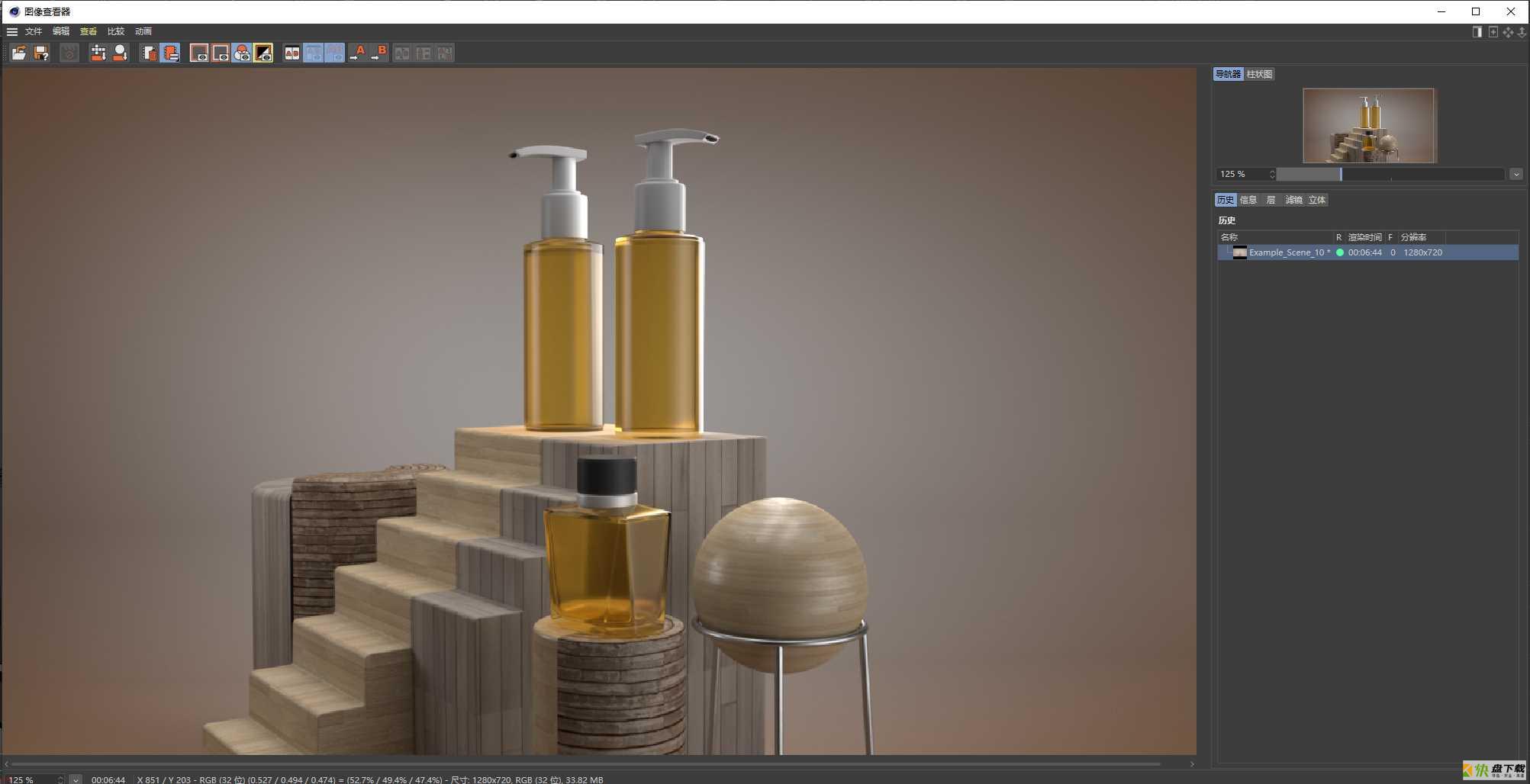Open the 比较 menu
Image resolution: width=1530 pixels, height=784 pixels.
(116, 31)
